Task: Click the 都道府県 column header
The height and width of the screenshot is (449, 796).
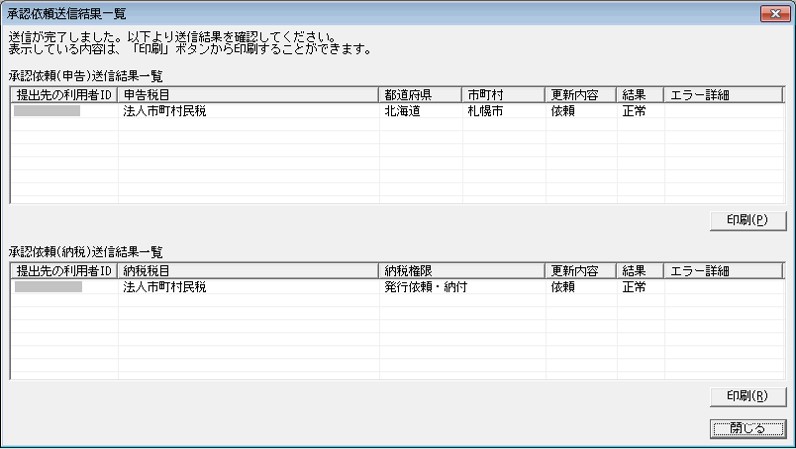Action: 420,95
